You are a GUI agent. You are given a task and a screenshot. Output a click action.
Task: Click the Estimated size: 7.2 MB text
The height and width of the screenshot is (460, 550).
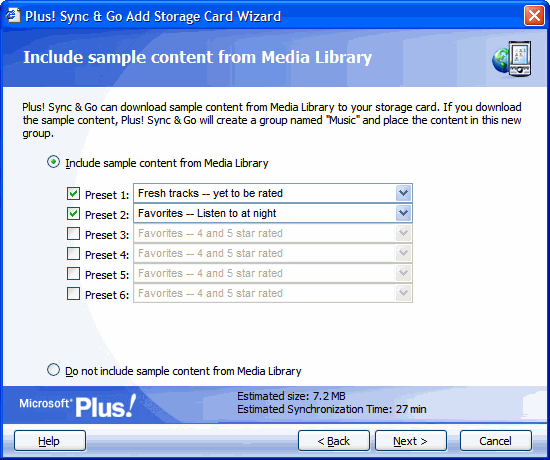pyautogui.click(x=291, y=396)
